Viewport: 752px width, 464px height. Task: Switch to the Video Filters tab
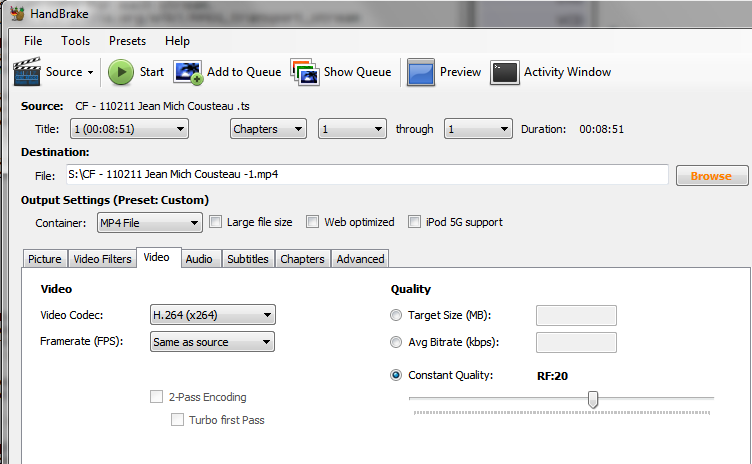[x=102, y=259]
